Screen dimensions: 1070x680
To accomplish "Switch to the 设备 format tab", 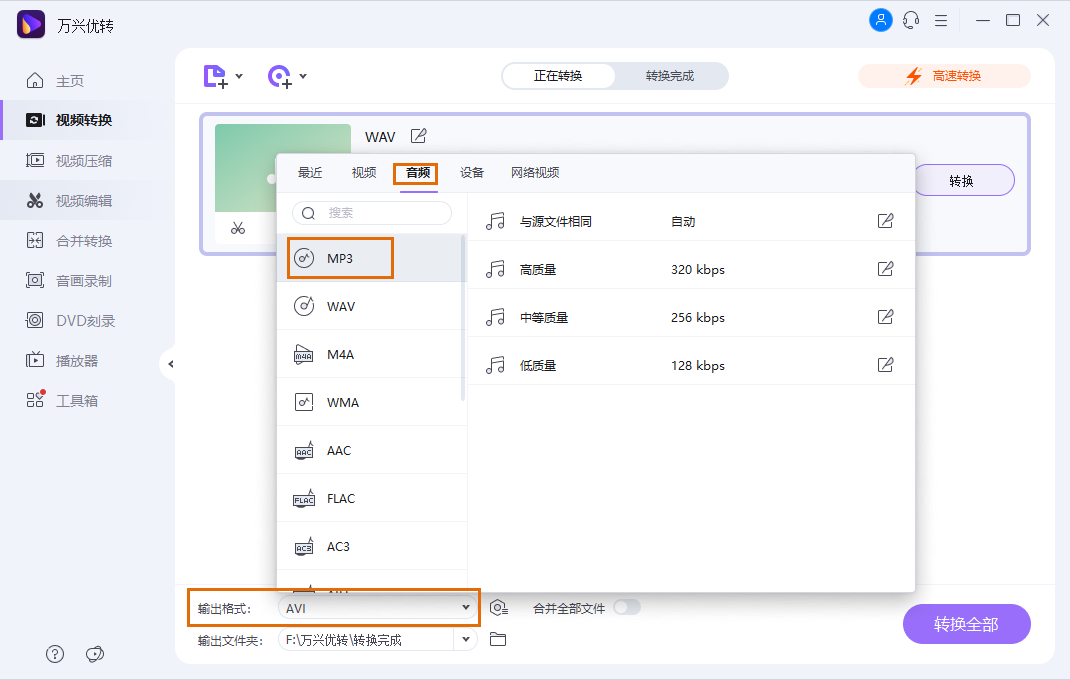I will 472,173.
